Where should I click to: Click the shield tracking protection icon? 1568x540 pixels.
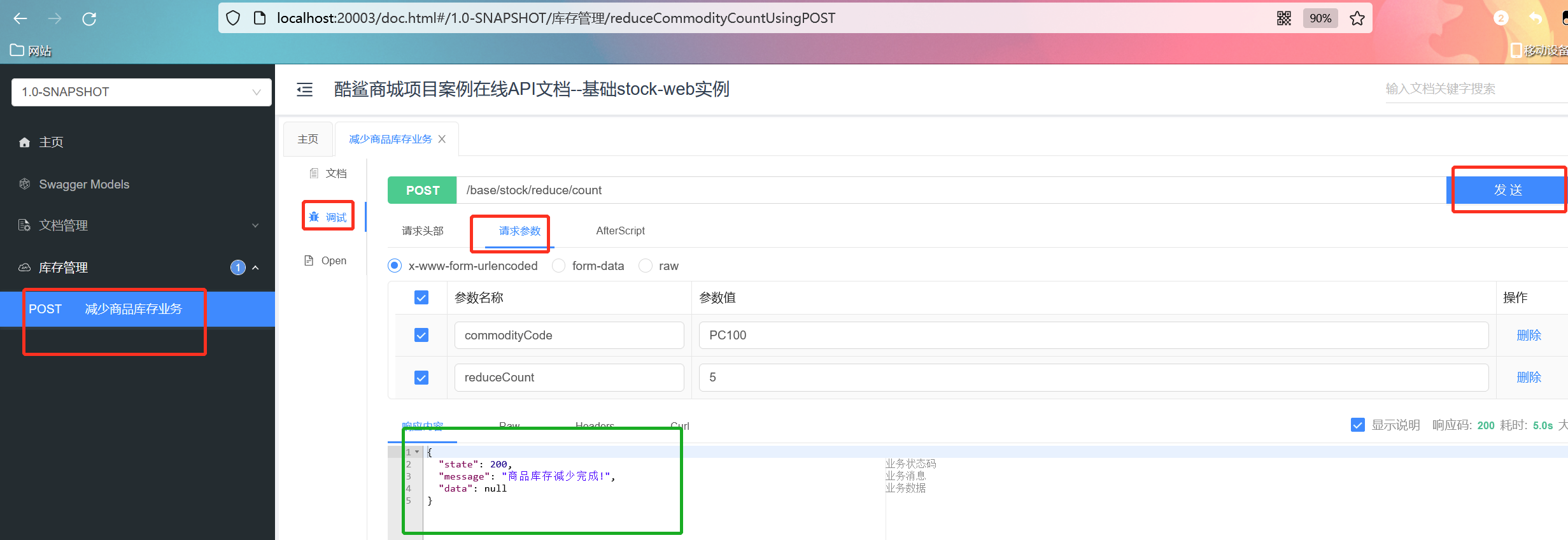pyautogui.click(x=233, y=18)
